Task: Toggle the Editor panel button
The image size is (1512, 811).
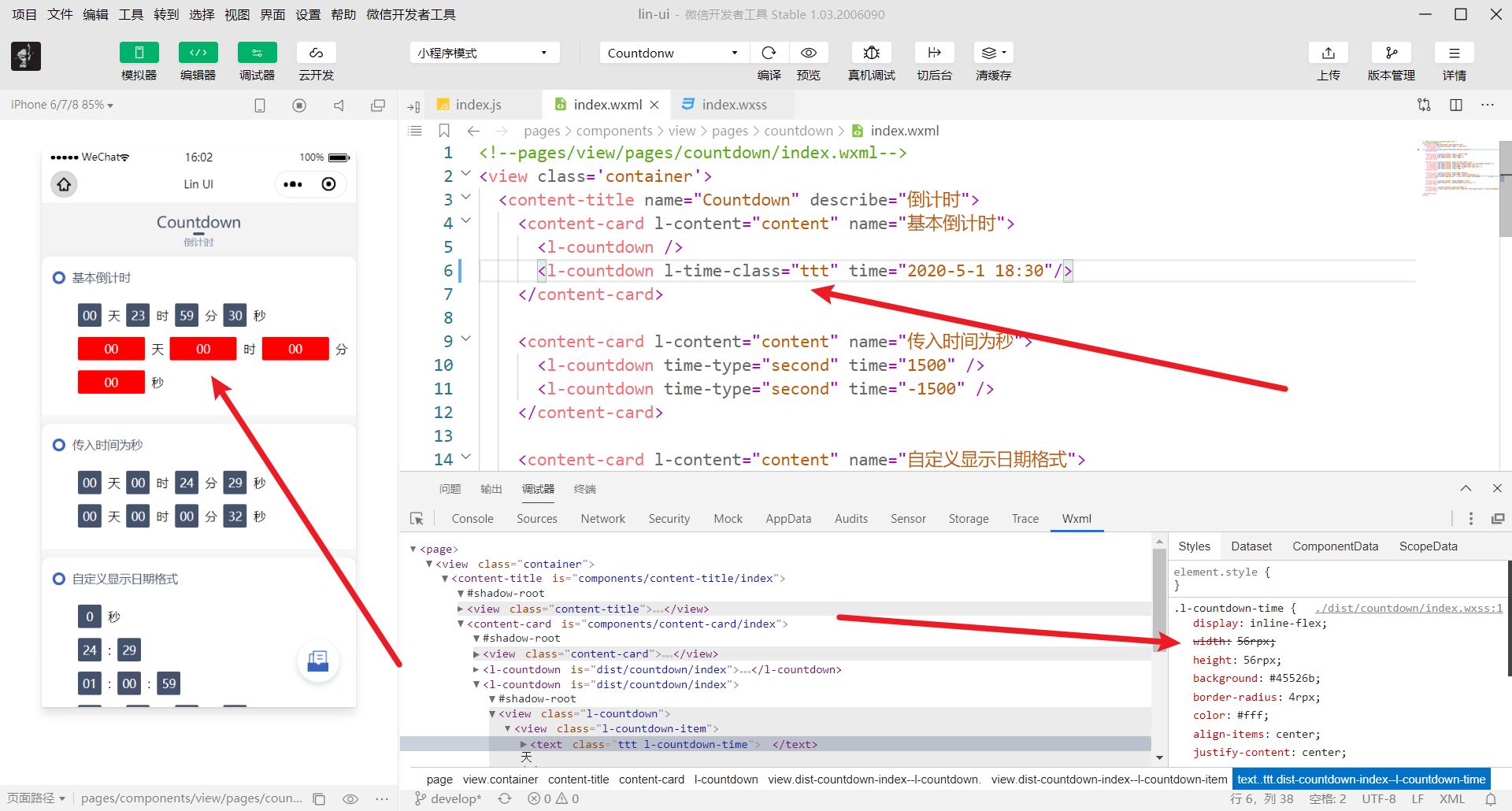Action: [x=198, y=53]
